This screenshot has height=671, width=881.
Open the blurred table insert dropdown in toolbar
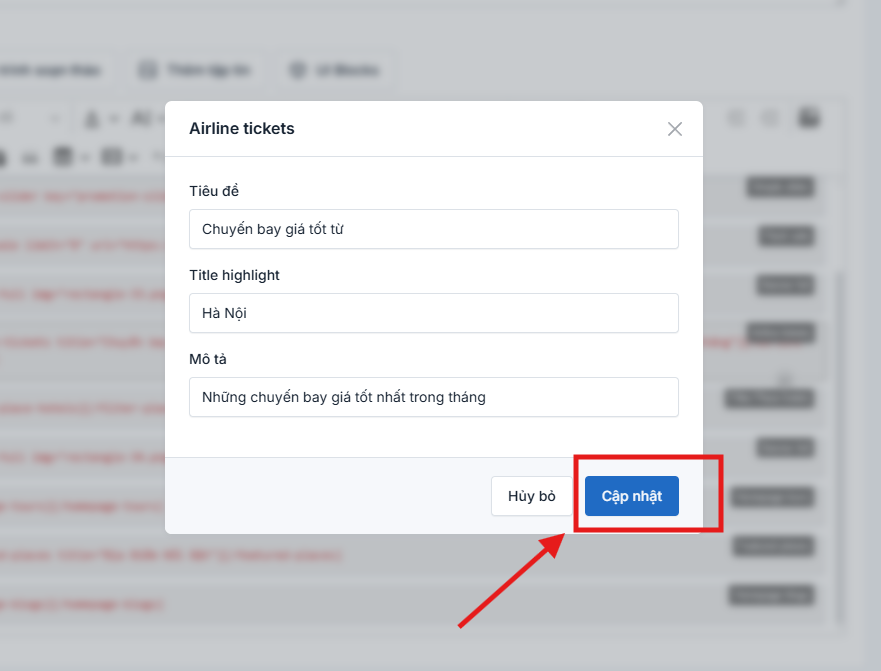(x=120, y=157)
